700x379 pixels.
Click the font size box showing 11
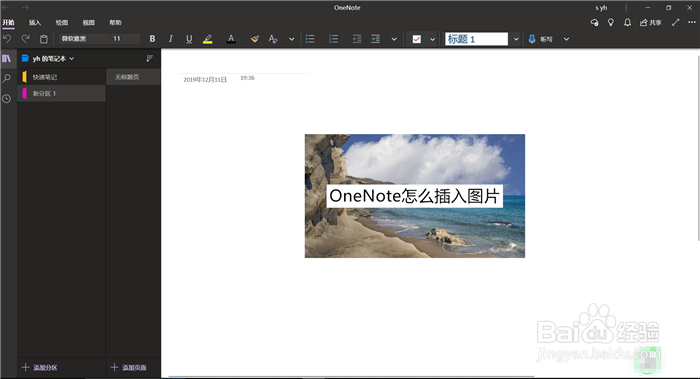tap(125, 39)
